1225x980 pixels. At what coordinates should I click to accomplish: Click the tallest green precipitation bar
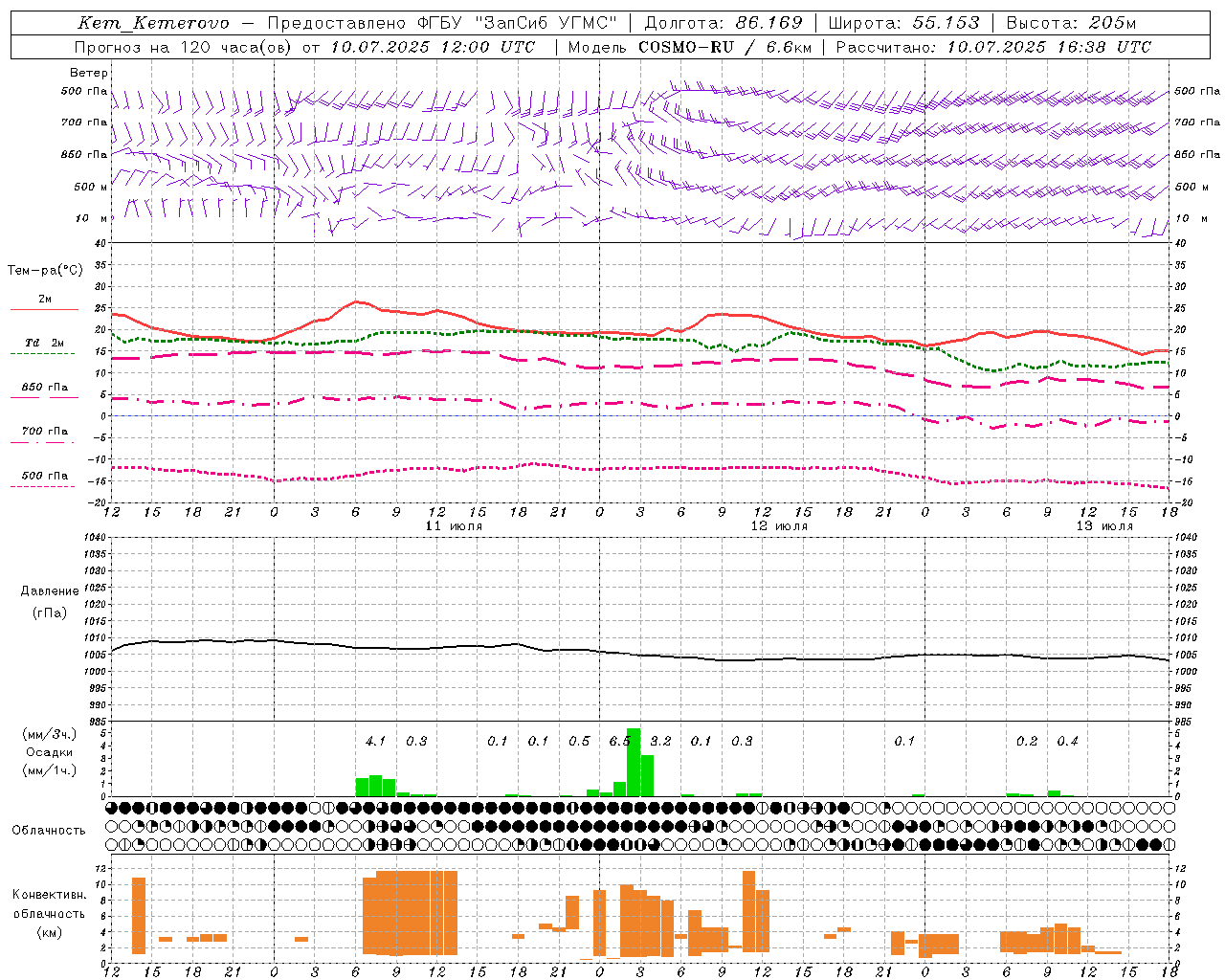[x=634, y=762]
